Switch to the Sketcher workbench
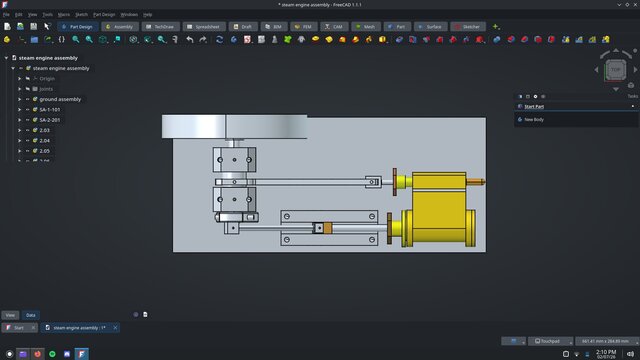This screenshot has width=640, height=360. click(468, 27)
